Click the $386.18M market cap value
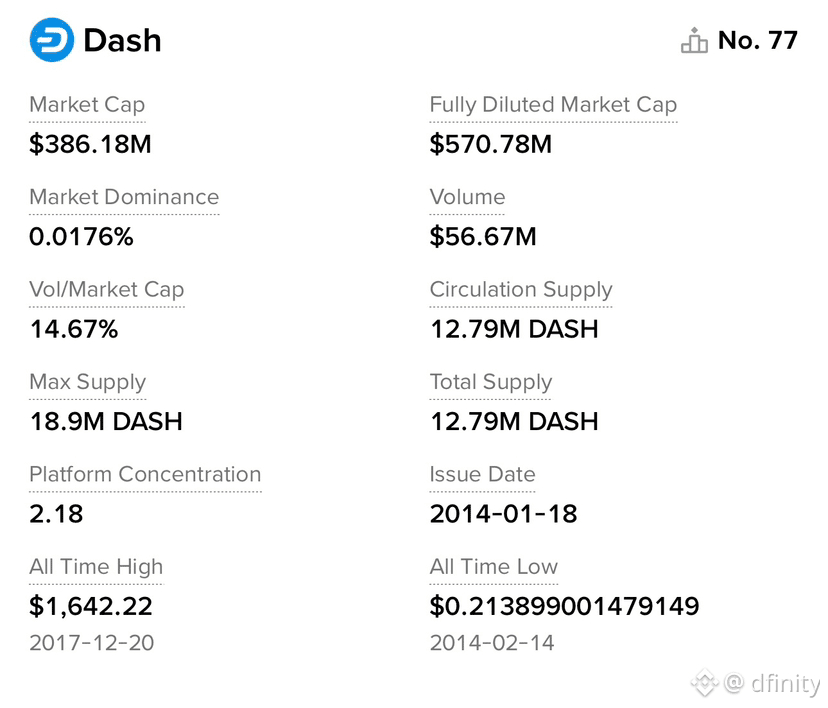 [x=90, y=144]
